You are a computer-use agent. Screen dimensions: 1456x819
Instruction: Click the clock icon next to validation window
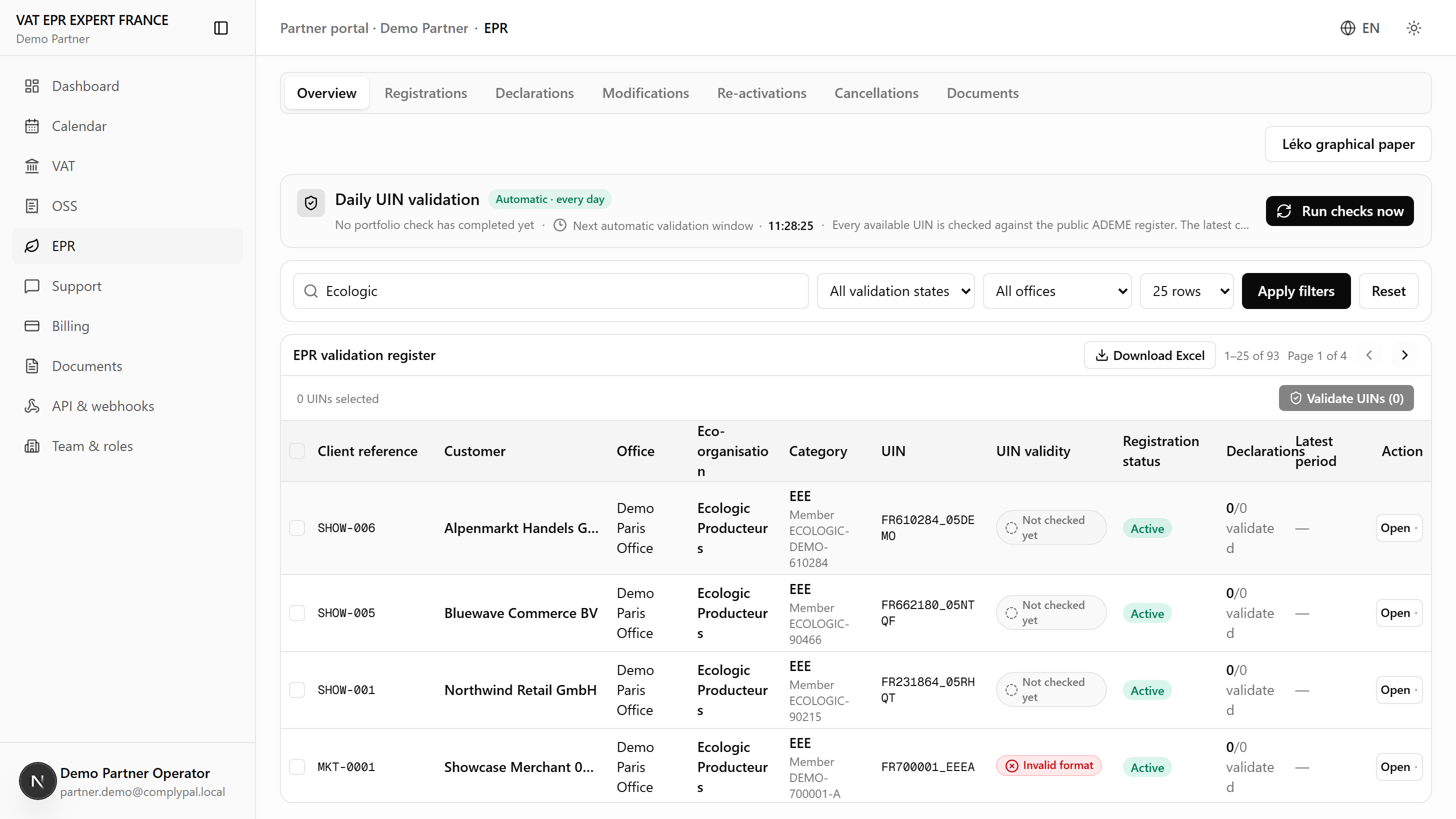pyautogui.click(x=559, y=225)
